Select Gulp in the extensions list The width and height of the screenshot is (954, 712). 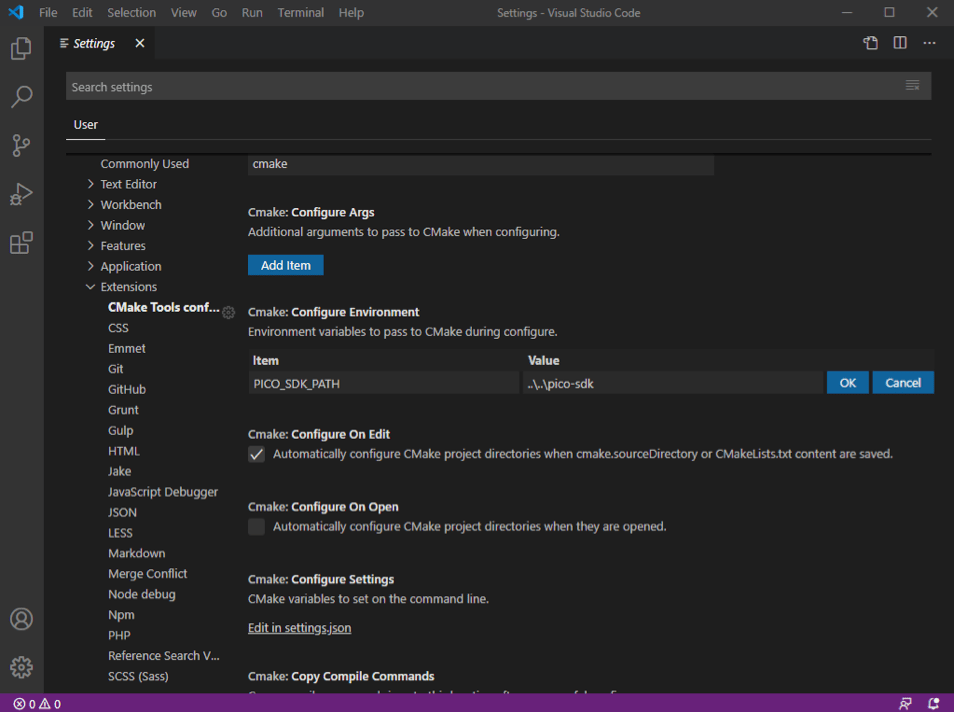(120, 431)
